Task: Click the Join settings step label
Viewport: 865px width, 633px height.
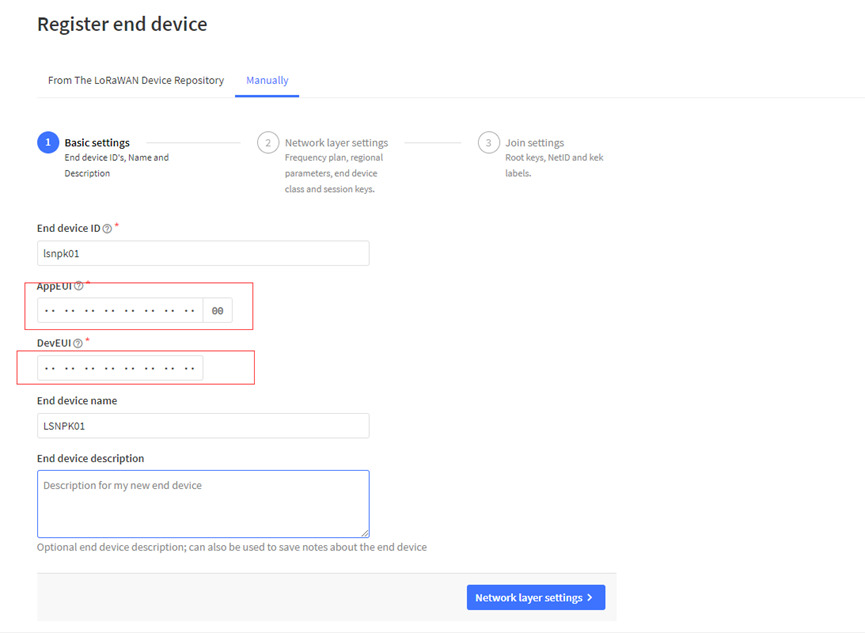Action: tap(535, 142)
